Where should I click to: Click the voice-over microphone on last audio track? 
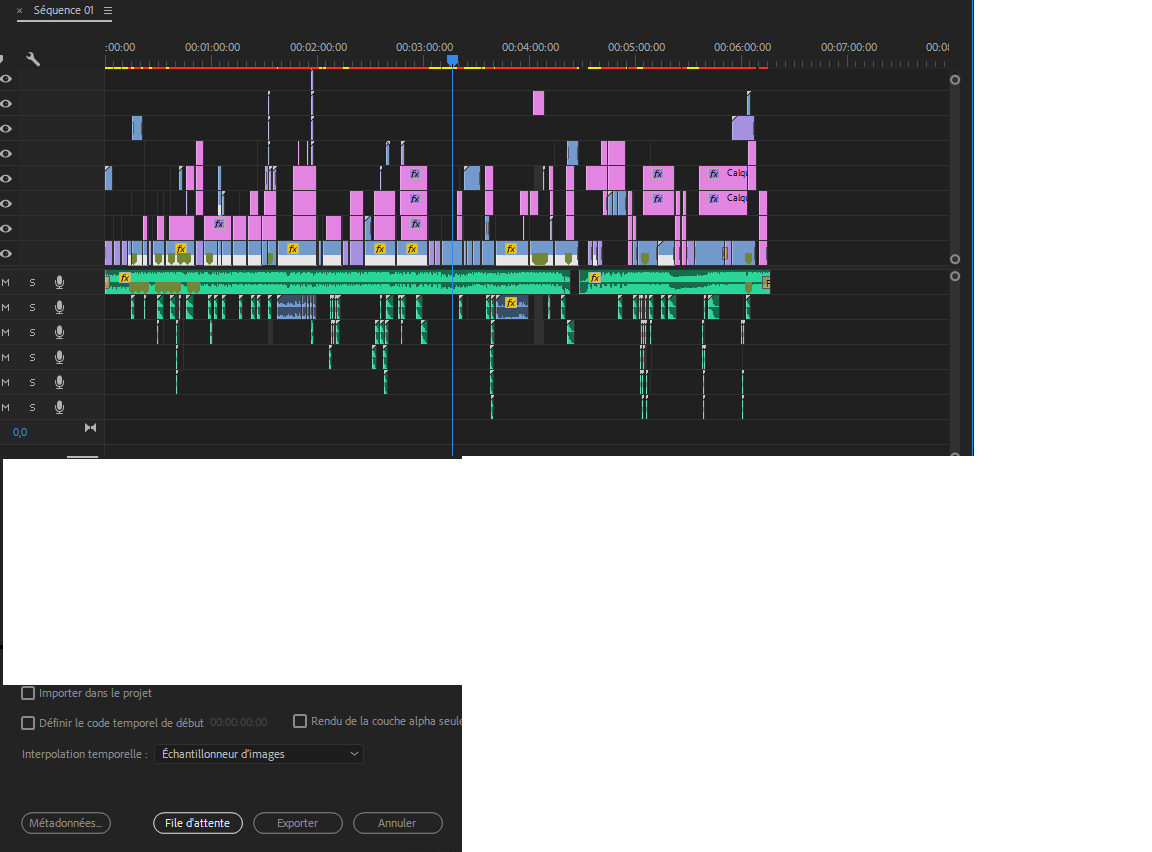coord(60,407)
